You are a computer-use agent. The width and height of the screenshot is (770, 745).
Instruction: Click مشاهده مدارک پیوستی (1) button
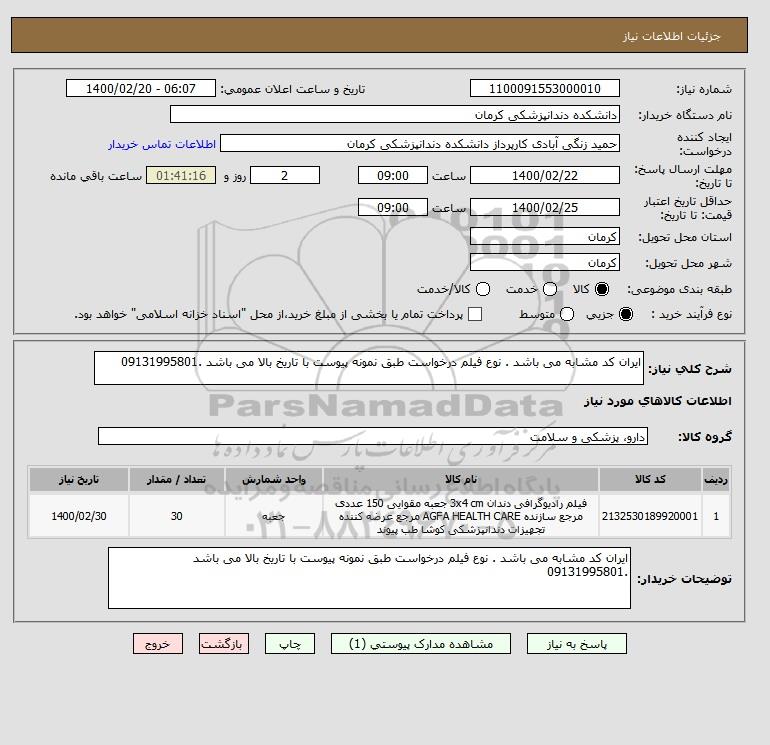point(421,644)
